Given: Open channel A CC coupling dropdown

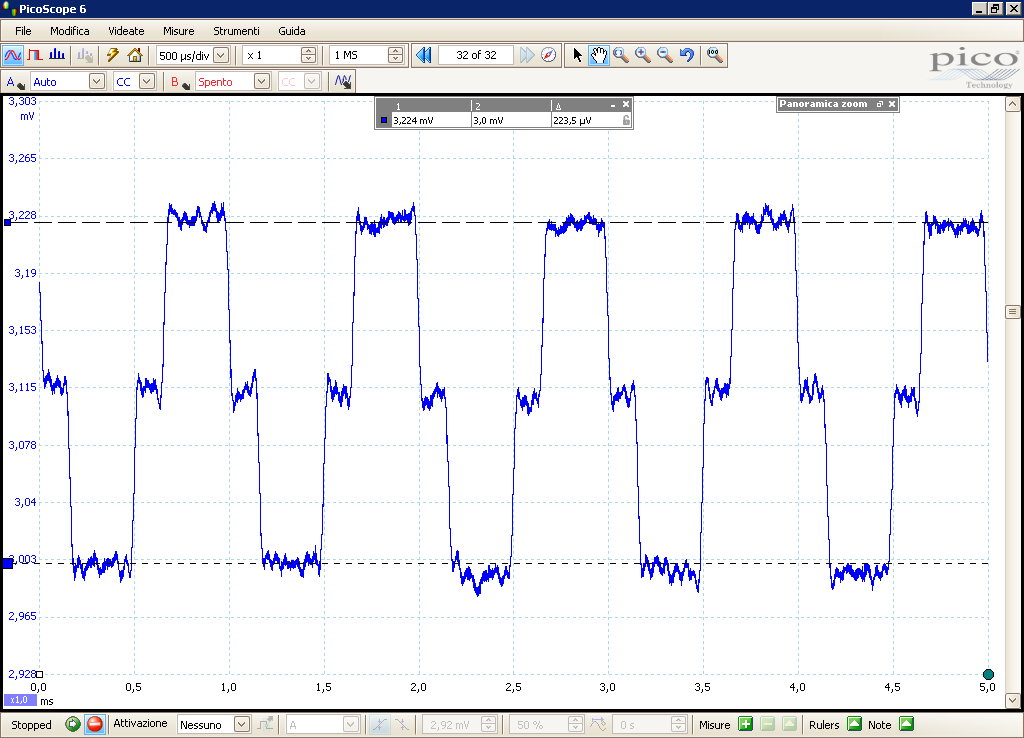Looking at the screenshot, I should pos(147,82).
